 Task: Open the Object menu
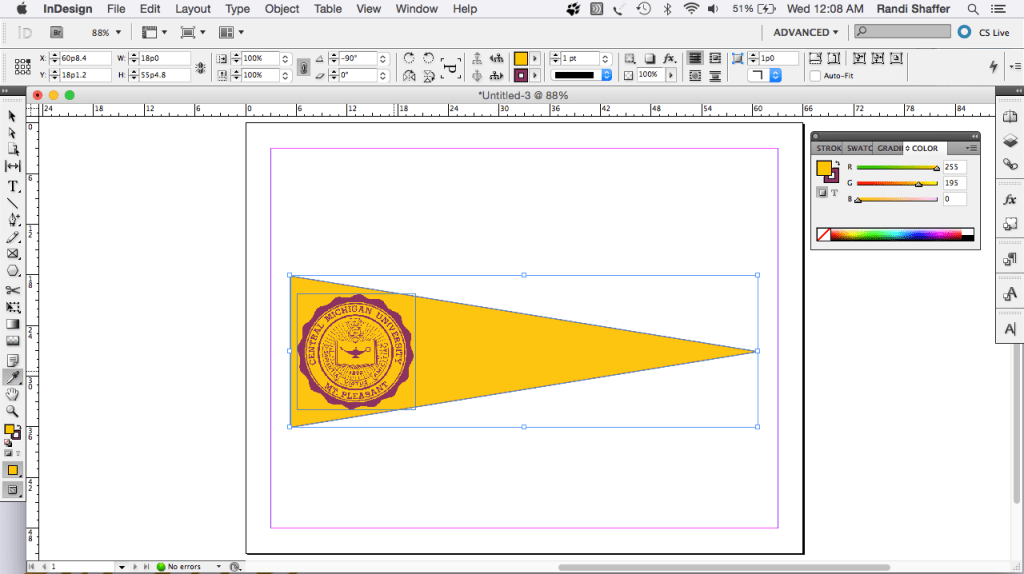(x=281, y=9)
